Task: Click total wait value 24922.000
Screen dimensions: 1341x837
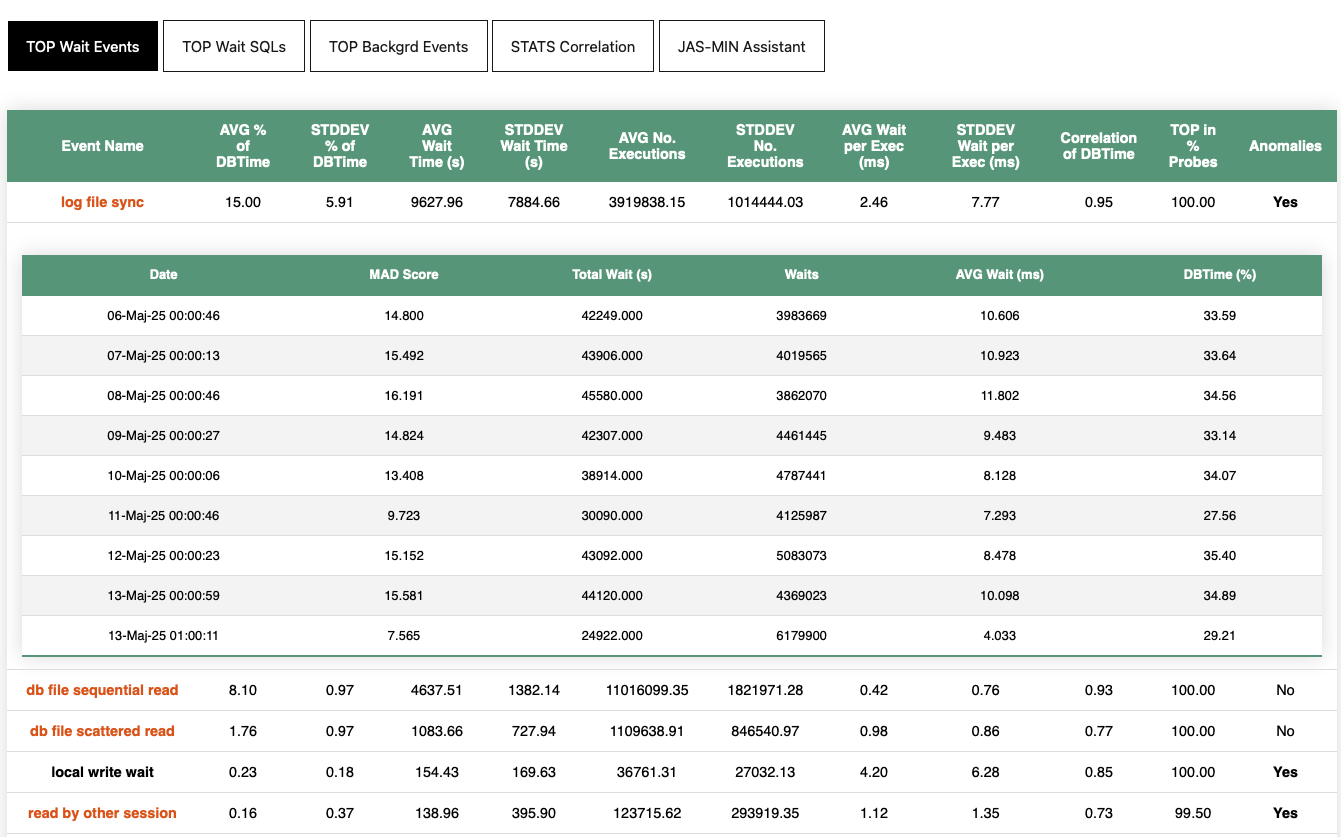Action: coord(612,636)
